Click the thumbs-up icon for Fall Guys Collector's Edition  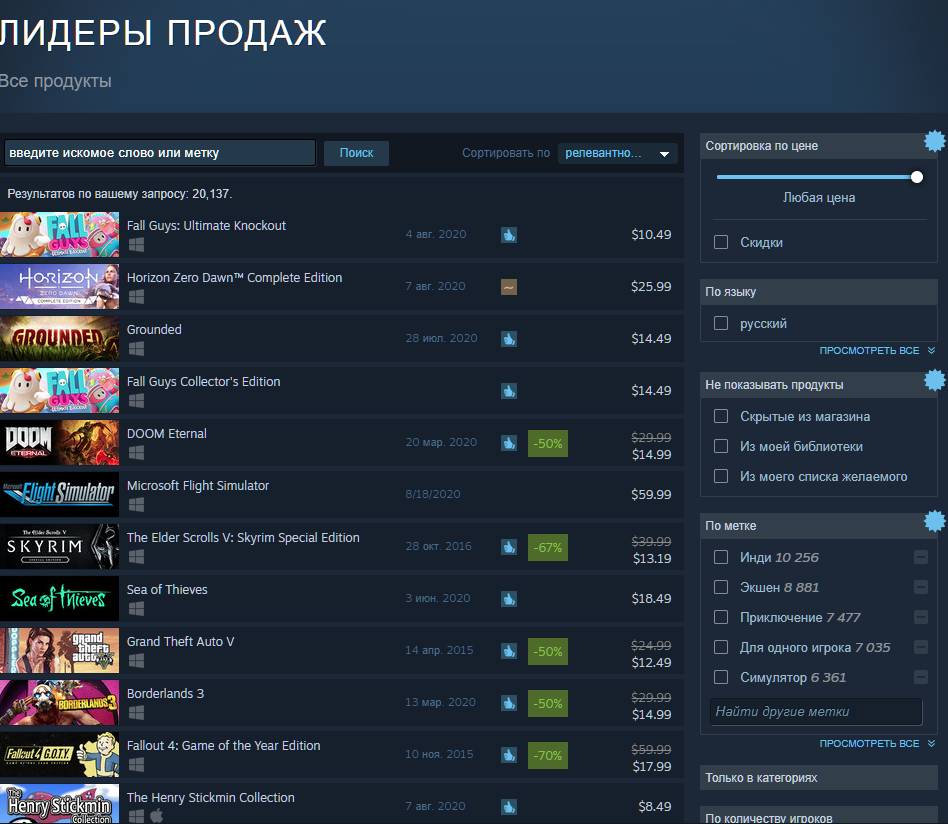509,391
